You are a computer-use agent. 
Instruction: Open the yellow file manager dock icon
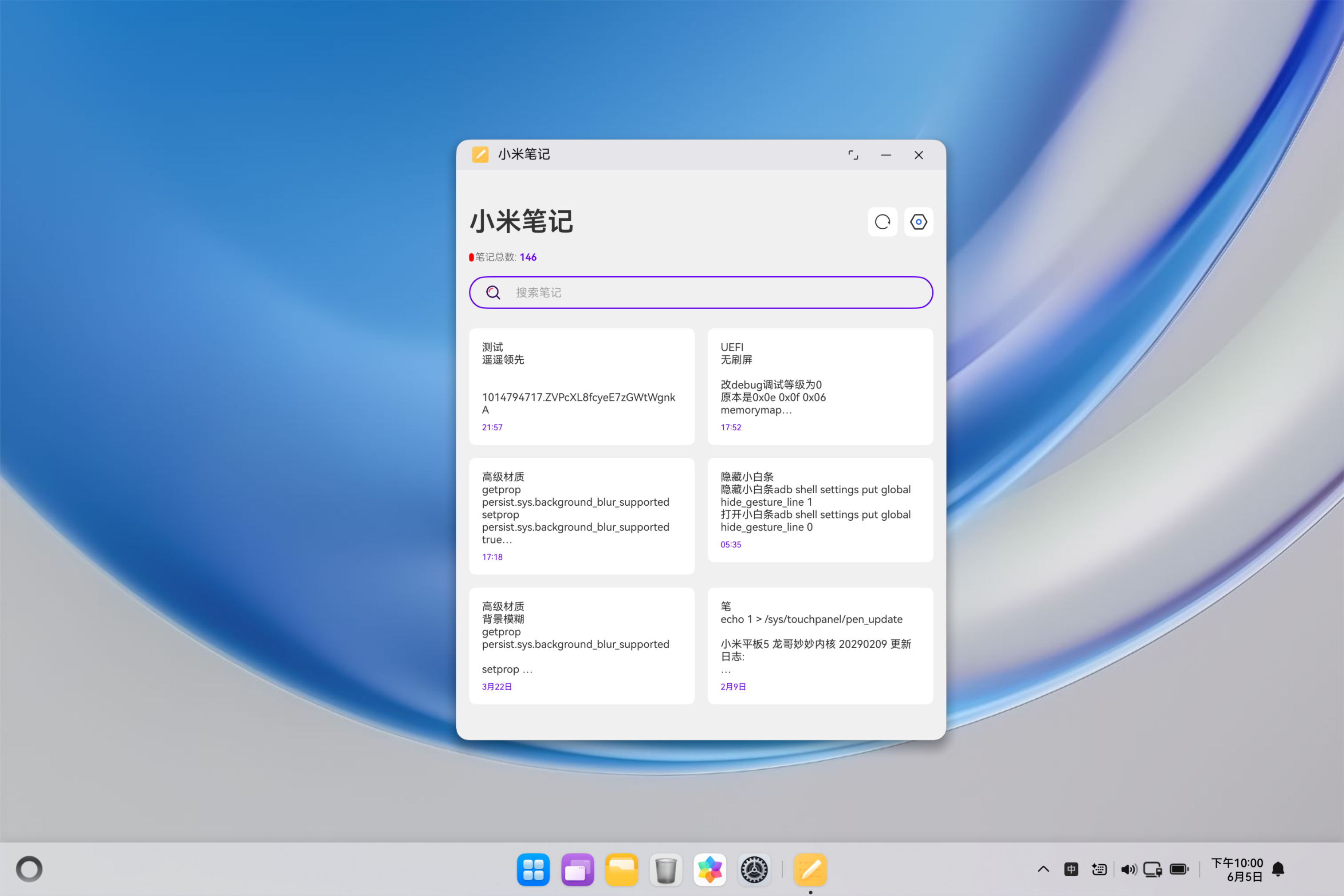pos(621,870)
